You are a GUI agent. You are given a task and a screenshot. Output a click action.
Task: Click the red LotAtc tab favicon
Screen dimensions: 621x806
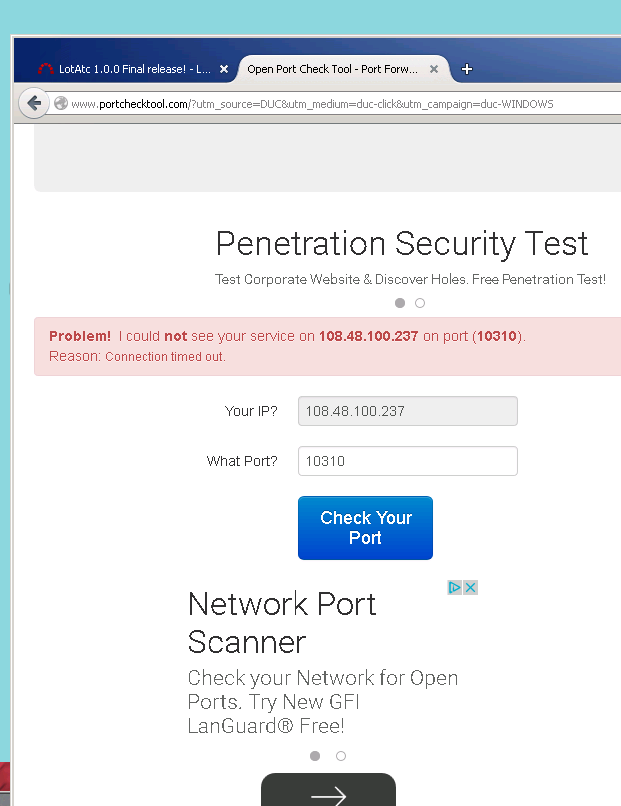coord(46,69)
